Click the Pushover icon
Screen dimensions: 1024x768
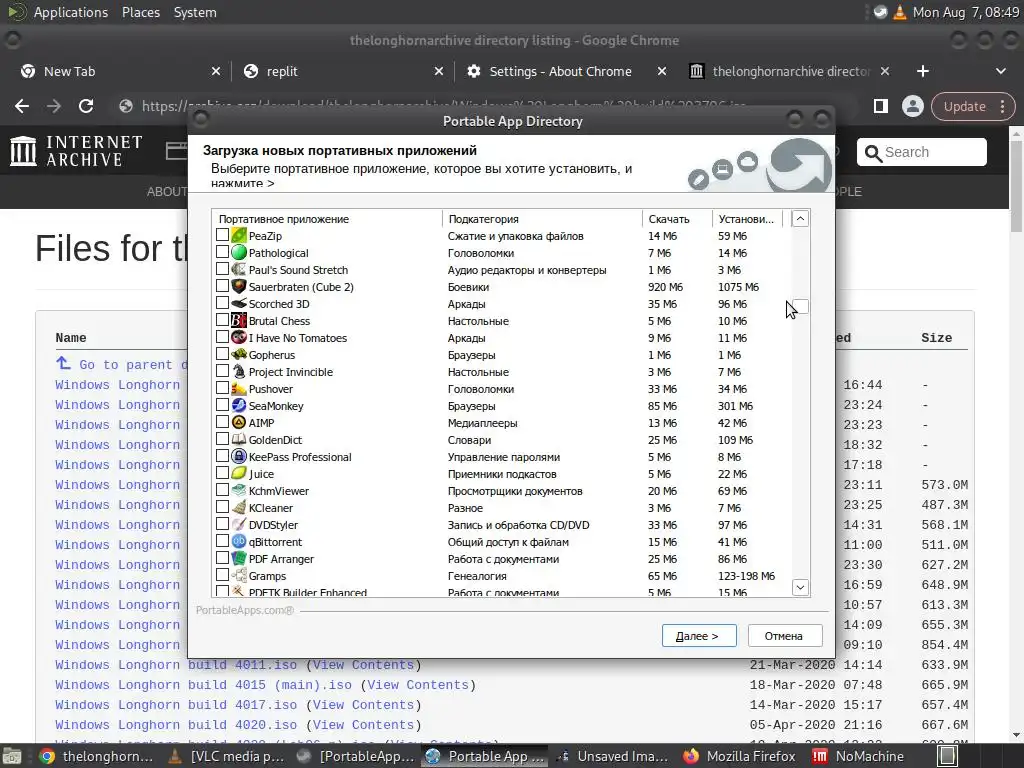(239, 388)
